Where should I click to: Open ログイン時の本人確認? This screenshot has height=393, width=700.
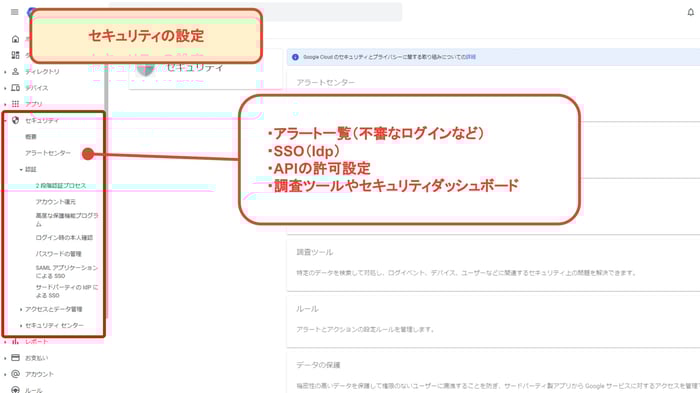(64, 238)
